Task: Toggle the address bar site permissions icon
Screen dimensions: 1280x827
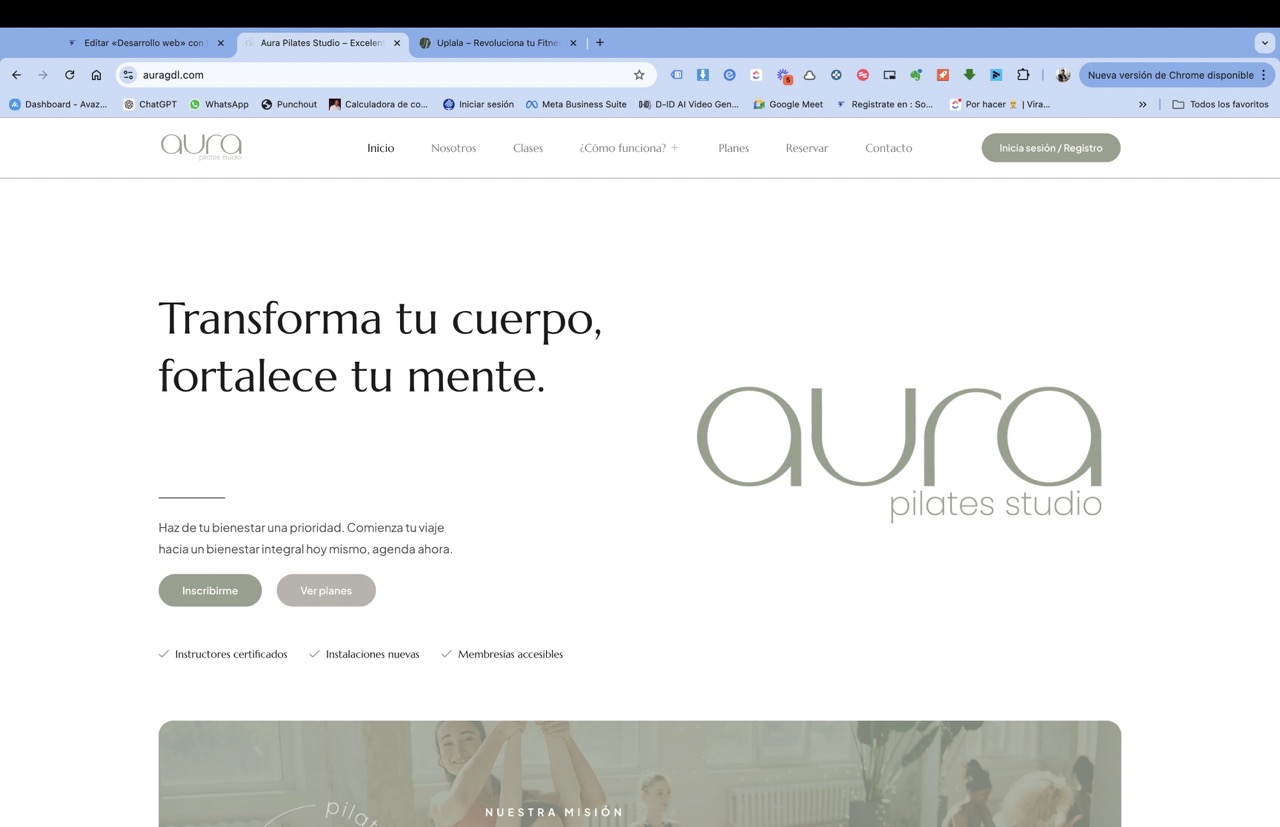Action: 127,74
